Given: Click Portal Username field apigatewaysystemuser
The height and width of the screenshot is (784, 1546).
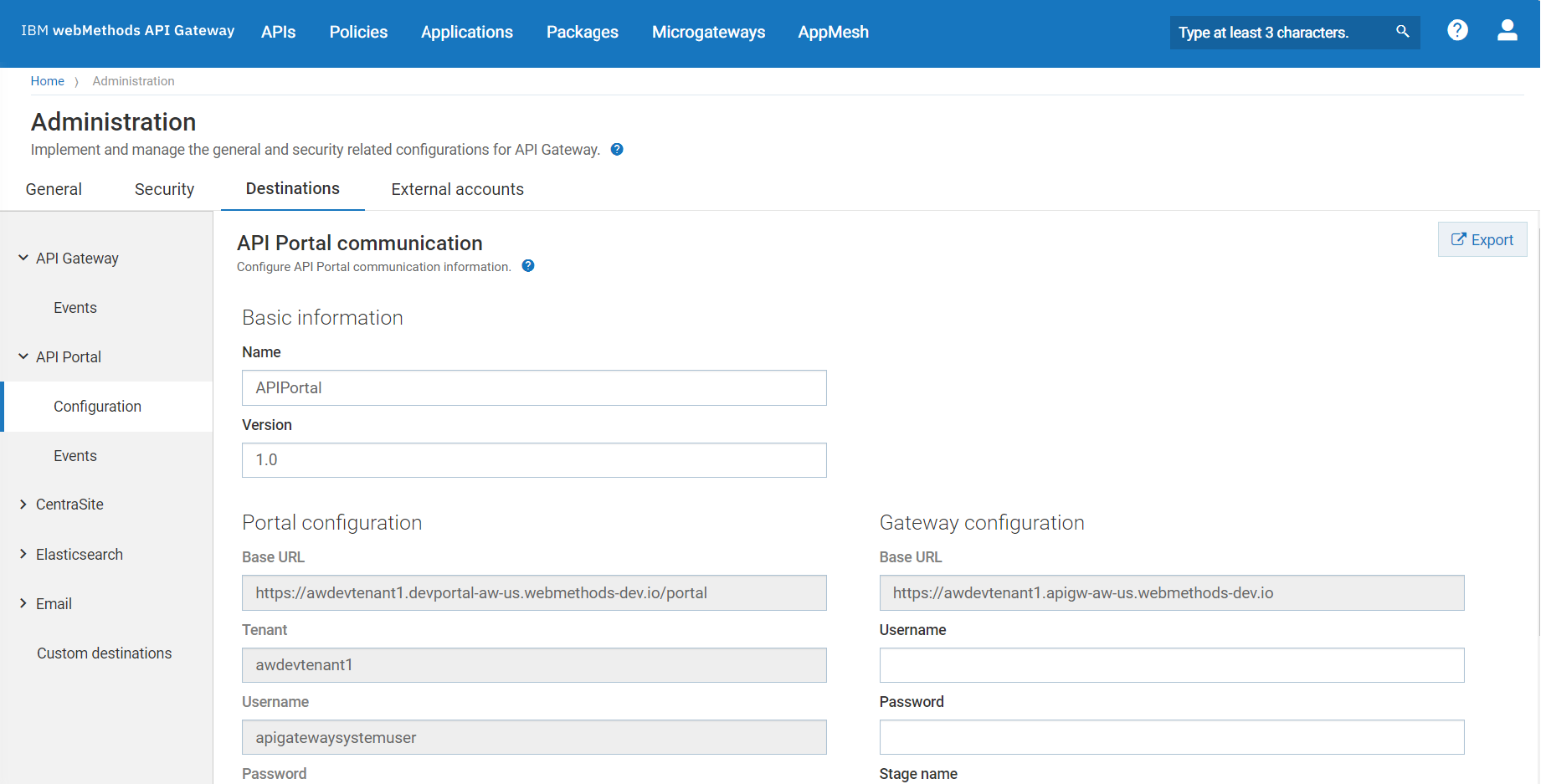Looking at the screenshot, I should pyautogui.click(x=534, y=737).
